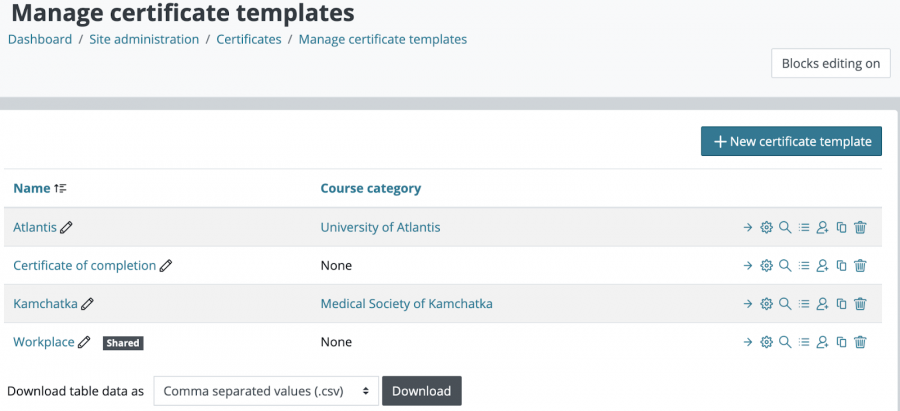
Task: Open University of Atlantis category link
Action: [x=380, y=227]
